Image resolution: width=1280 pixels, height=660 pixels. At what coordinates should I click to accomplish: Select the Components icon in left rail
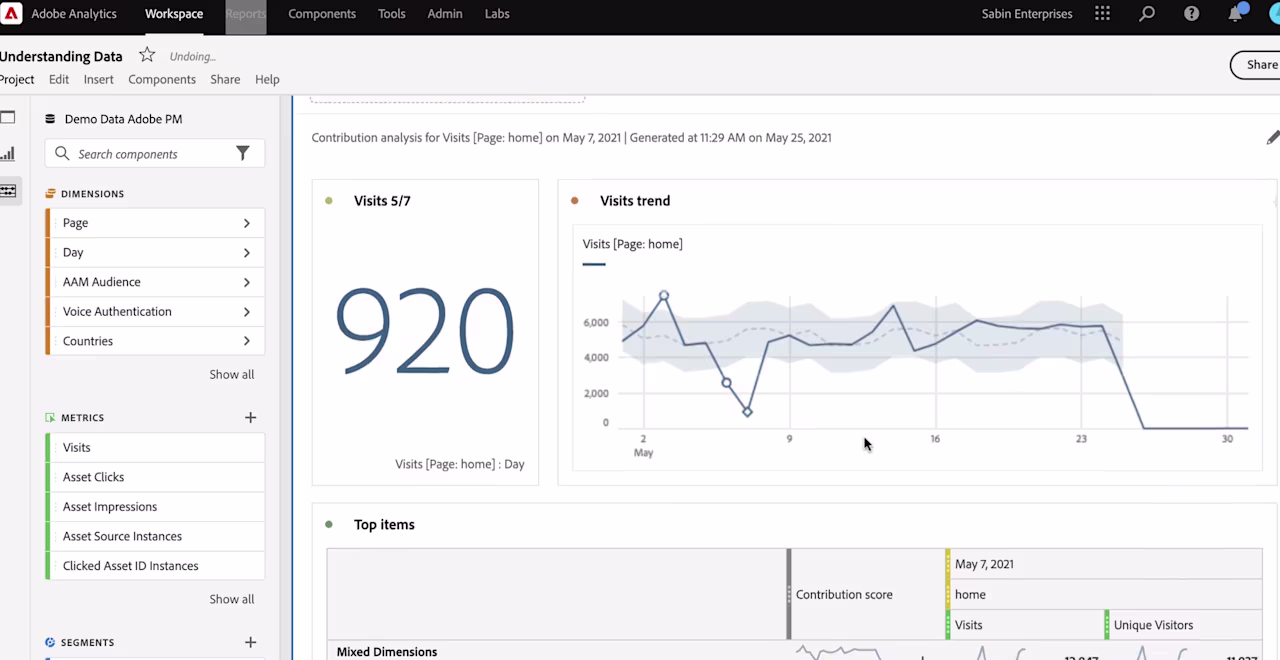[8, 190]
